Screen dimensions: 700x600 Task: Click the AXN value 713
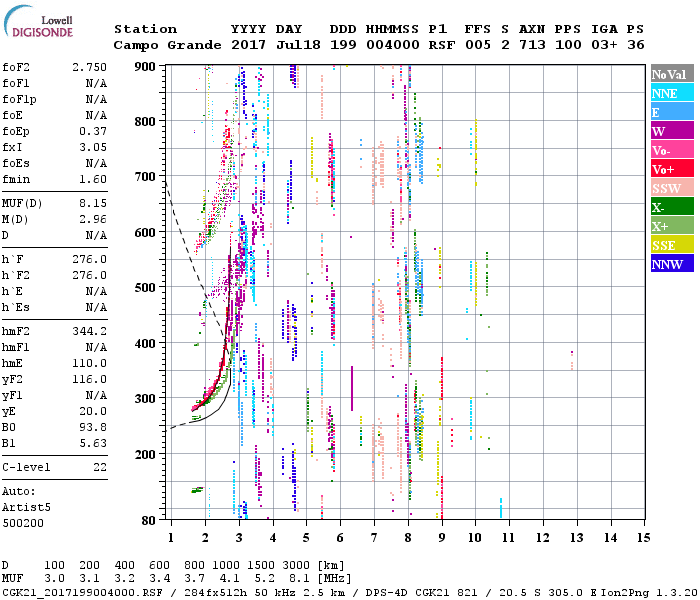(x=532, y=45)
